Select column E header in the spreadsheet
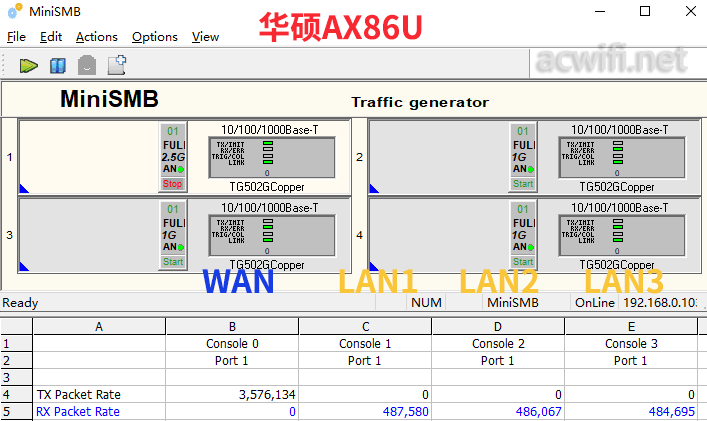707x421 pixels. 631,326
